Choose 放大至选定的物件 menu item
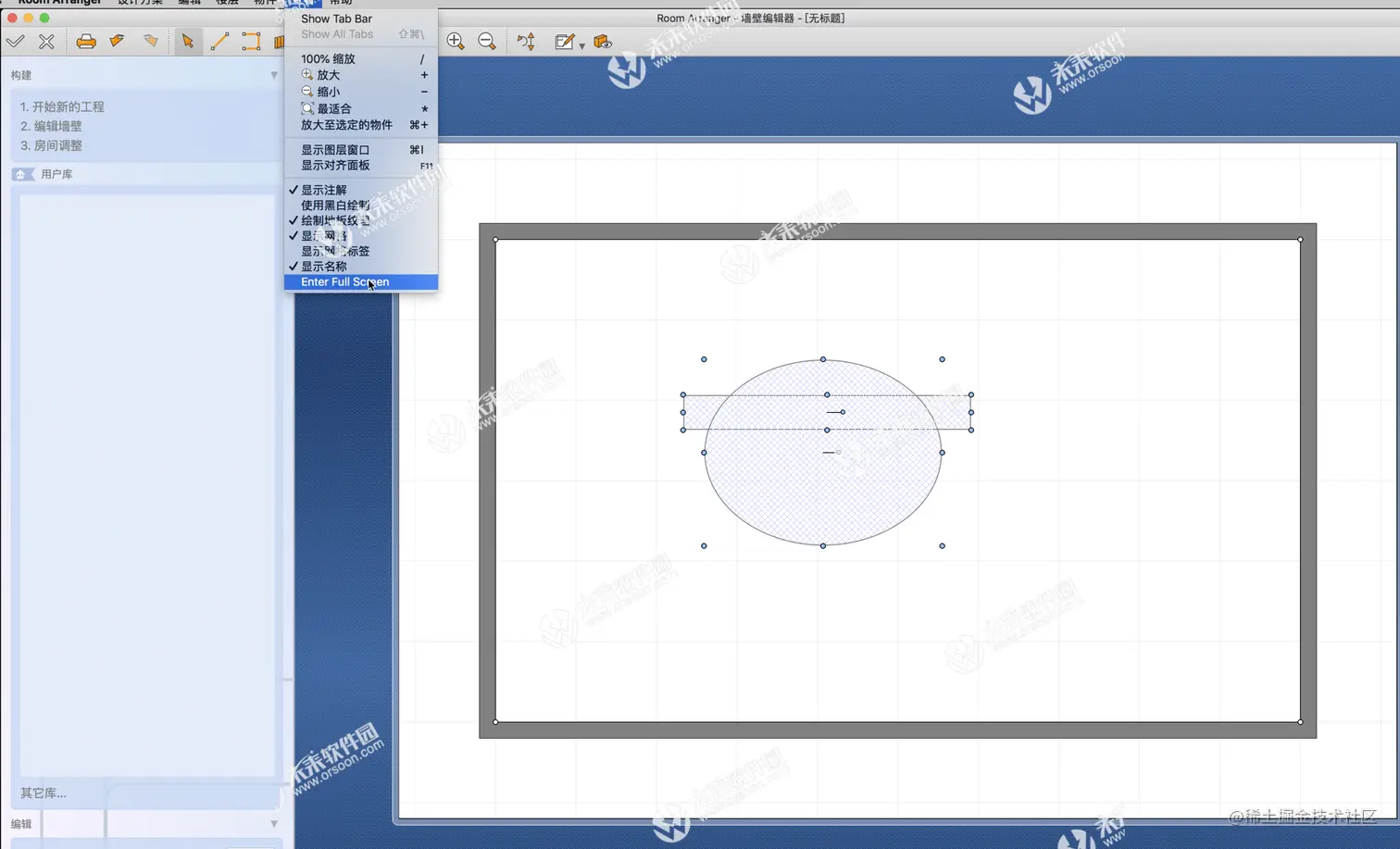 pyautogui.click(x=361, y=124)
